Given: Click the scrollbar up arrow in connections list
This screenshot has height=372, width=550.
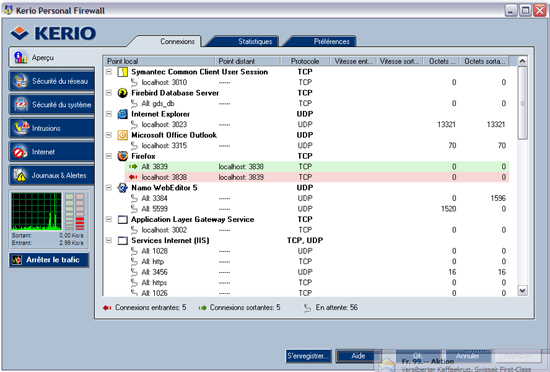Looking at the screenshot, I should click(522, 61).
